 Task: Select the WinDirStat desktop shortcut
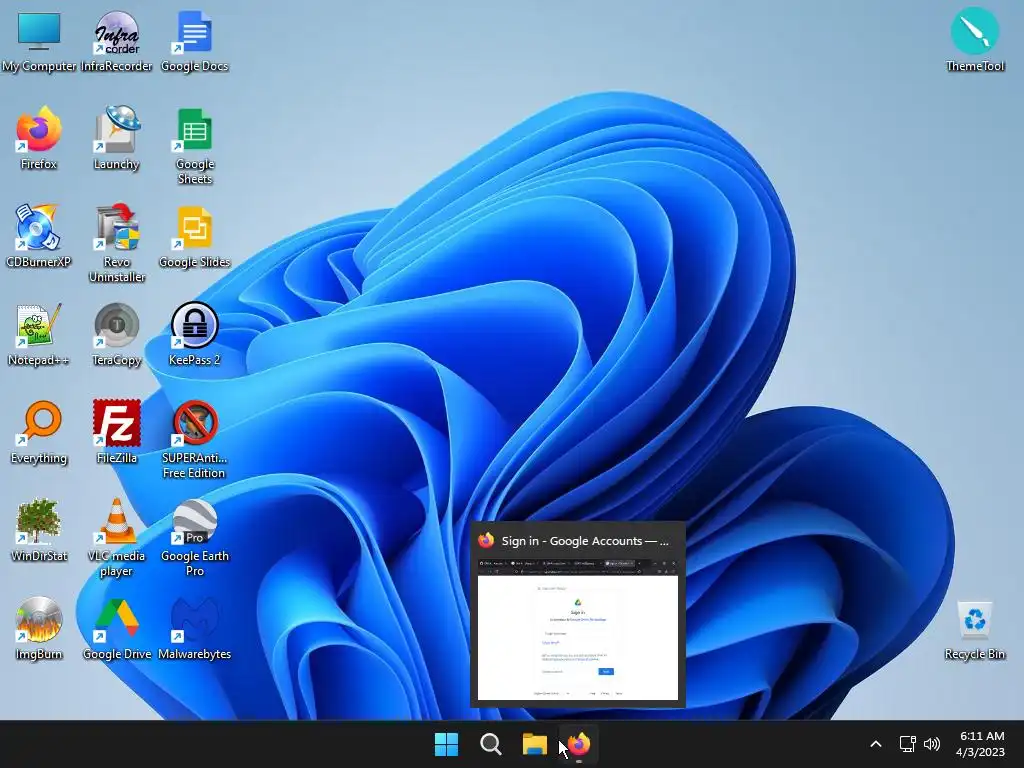point(39,530)
